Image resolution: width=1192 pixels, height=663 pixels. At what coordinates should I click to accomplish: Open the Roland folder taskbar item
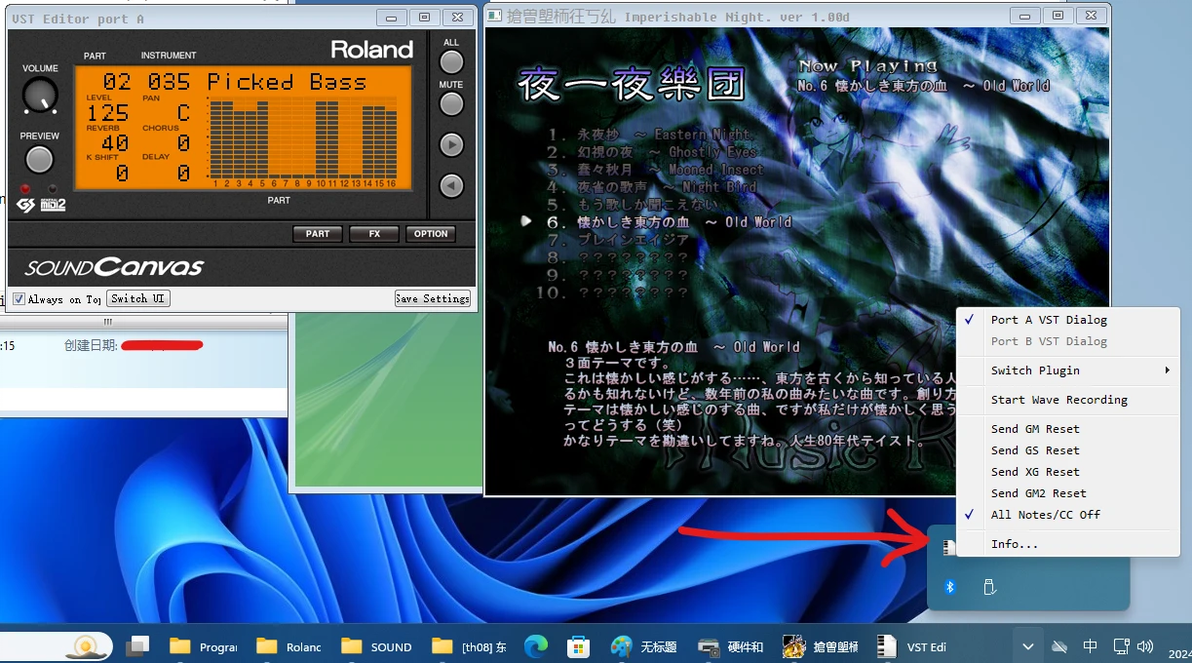pyautogui.click(x=289, y=647)
